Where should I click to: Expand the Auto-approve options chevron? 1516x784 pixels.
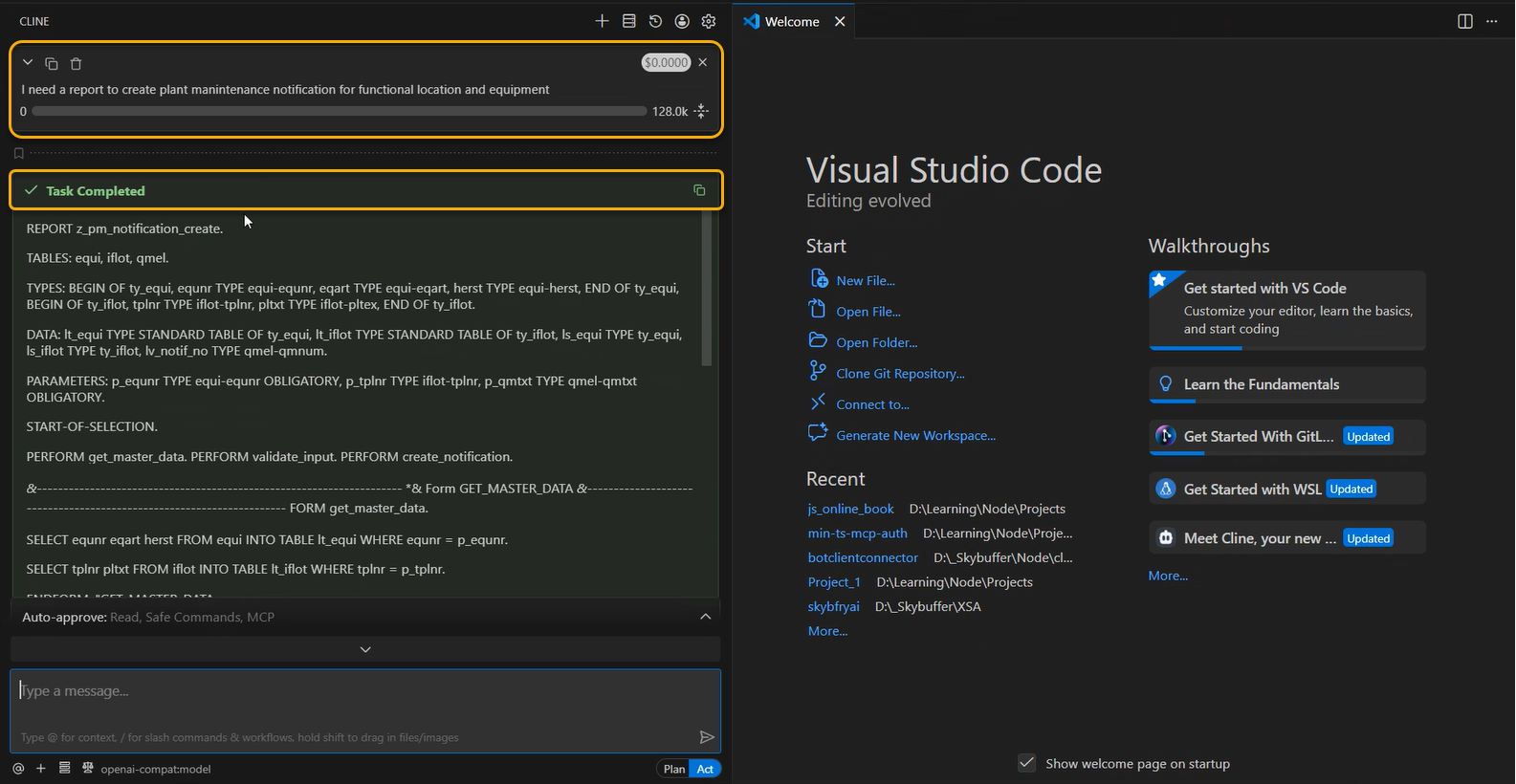[x=706, y=617]
